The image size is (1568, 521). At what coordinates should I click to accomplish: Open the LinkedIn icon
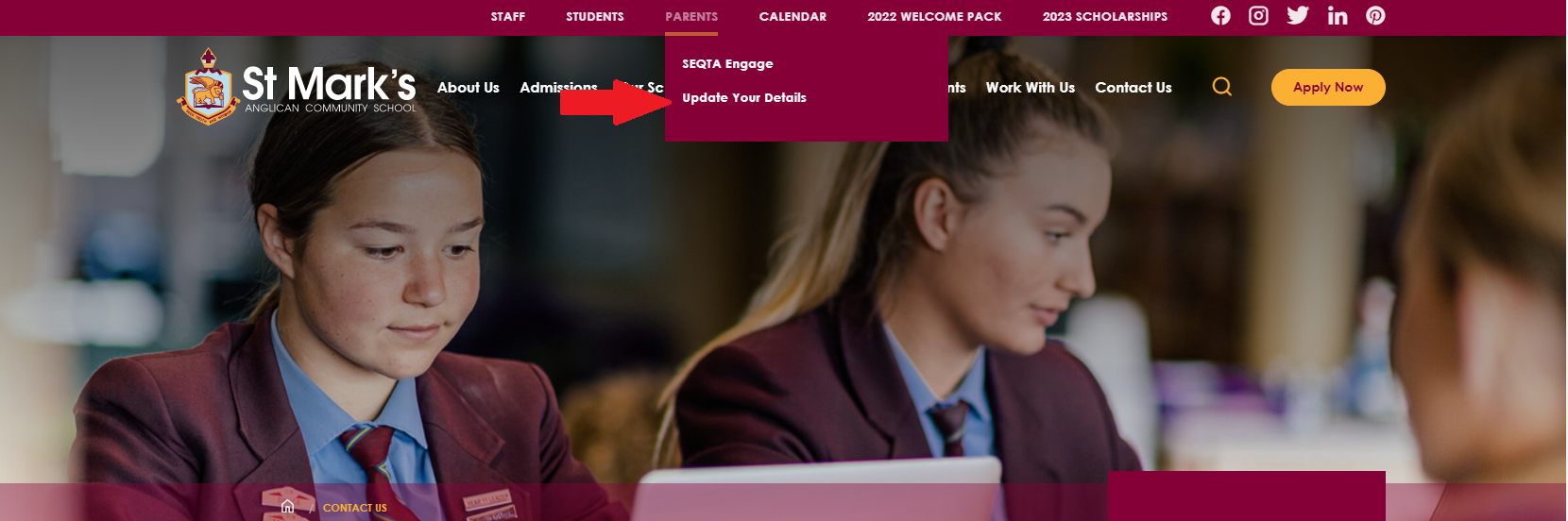click(1338, 15)
